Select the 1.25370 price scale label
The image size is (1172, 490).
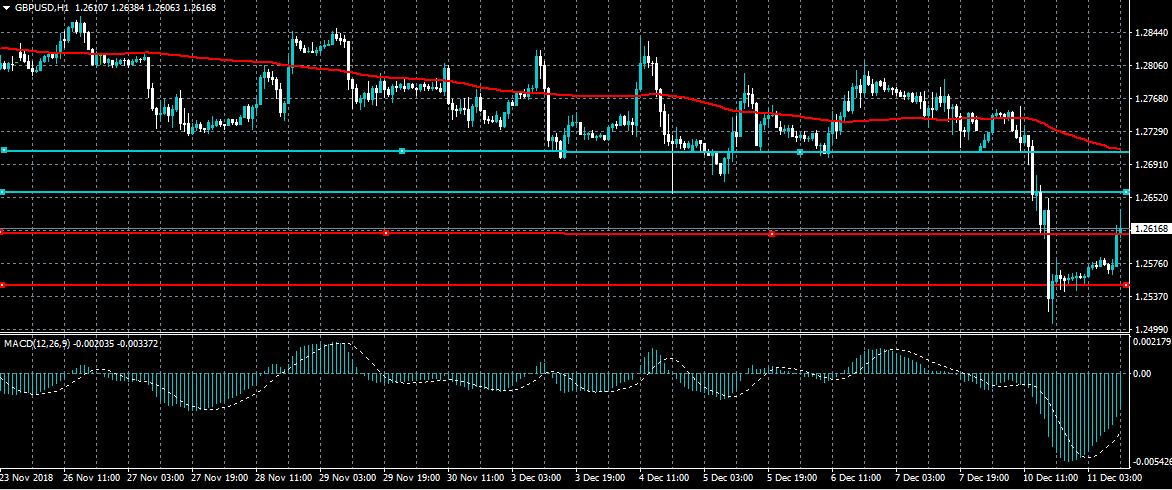[1152, 296]
